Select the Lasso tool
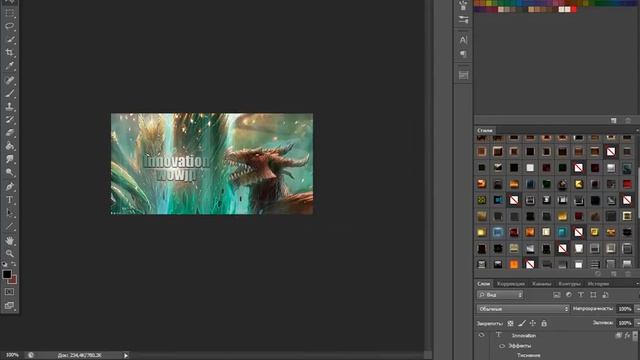This screenshot has width=640, height=360. point(9,26)
